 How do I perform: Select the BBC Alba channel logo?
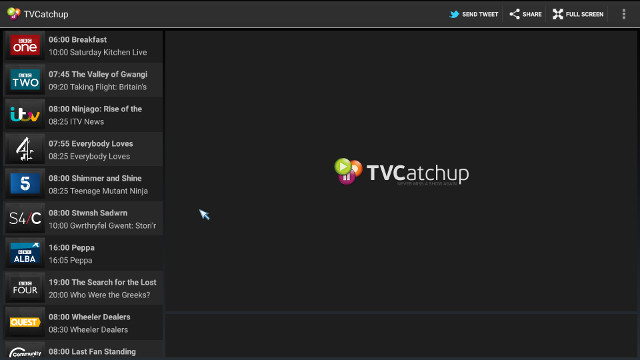25,253
